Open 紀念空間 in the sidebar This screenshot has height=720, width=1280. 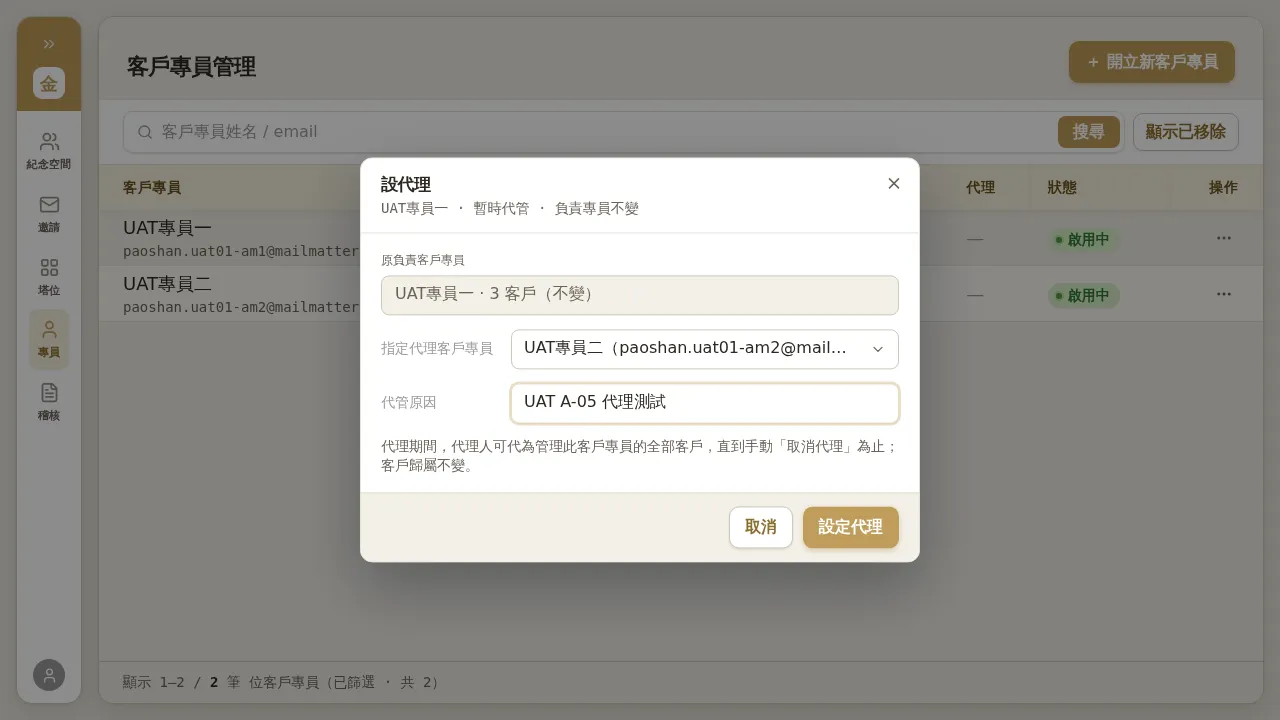[49, 151]
